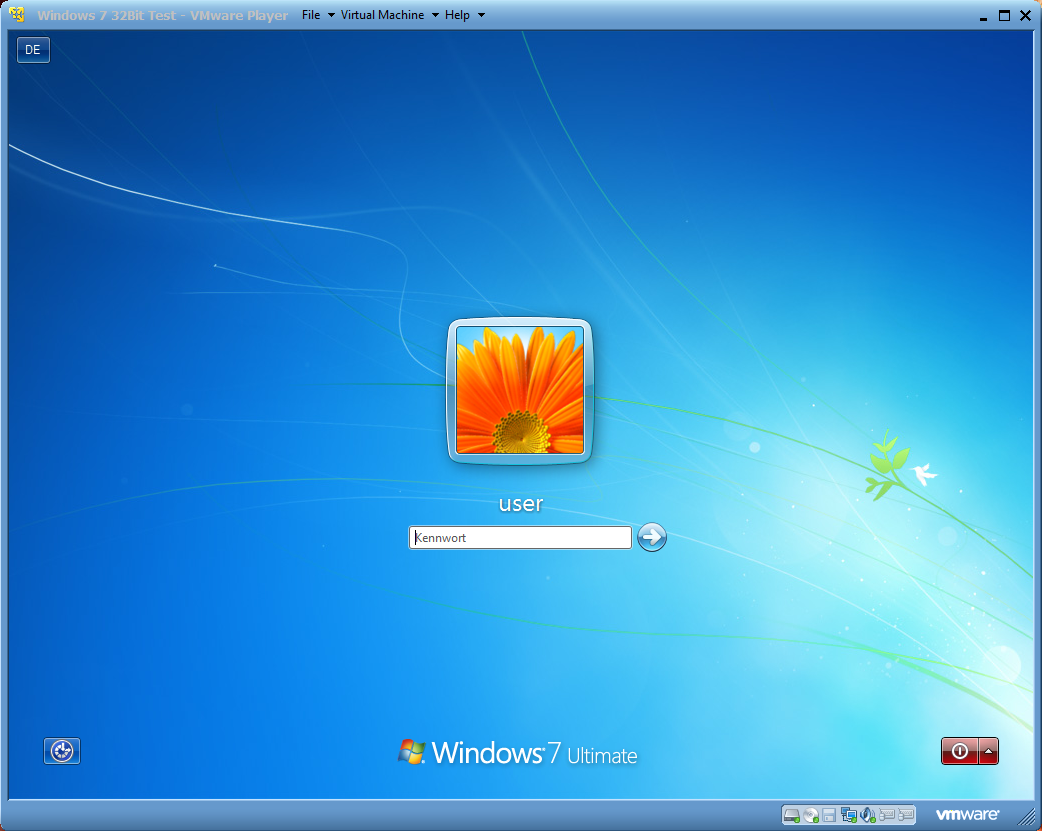Open the File menu in VMware Player
Viewport: 1042px width, 831px height.
[318, 15]
